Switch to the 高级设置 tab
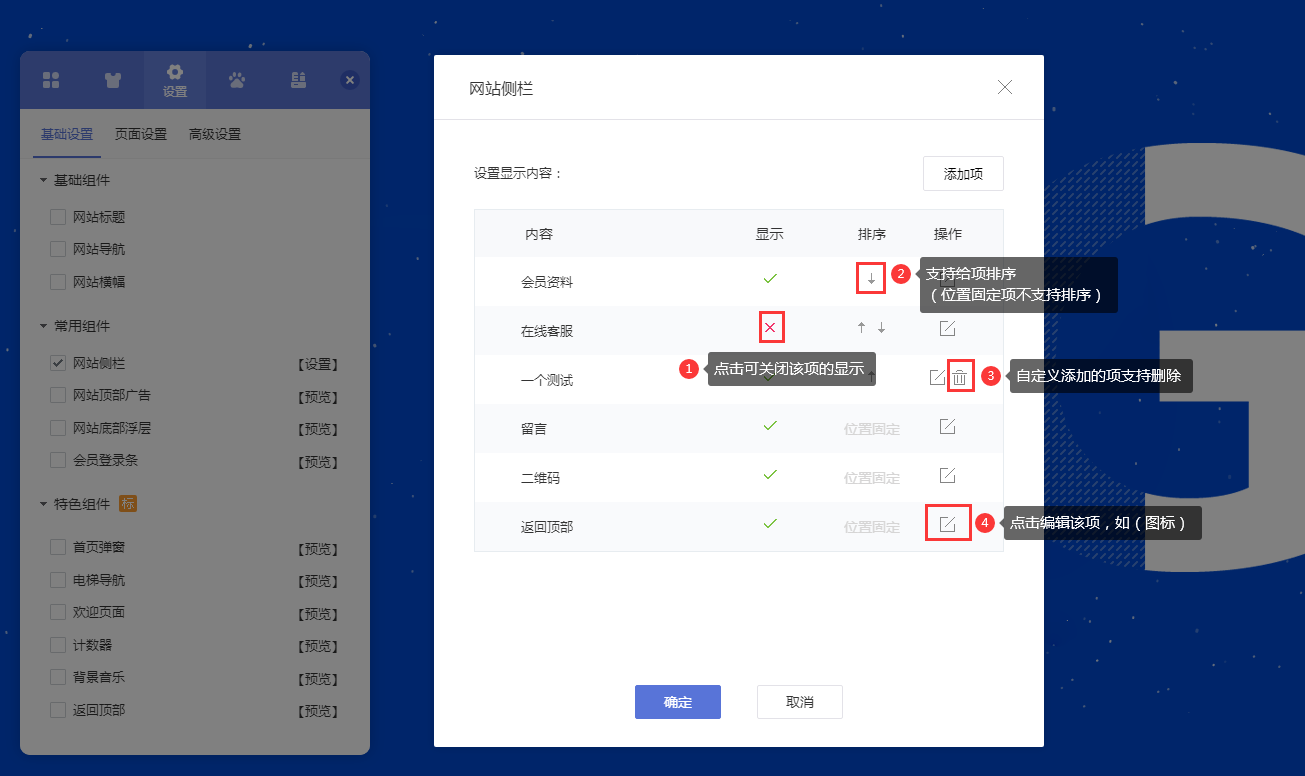This screenshot has height=776, width=1305. [x=215, y=135]
